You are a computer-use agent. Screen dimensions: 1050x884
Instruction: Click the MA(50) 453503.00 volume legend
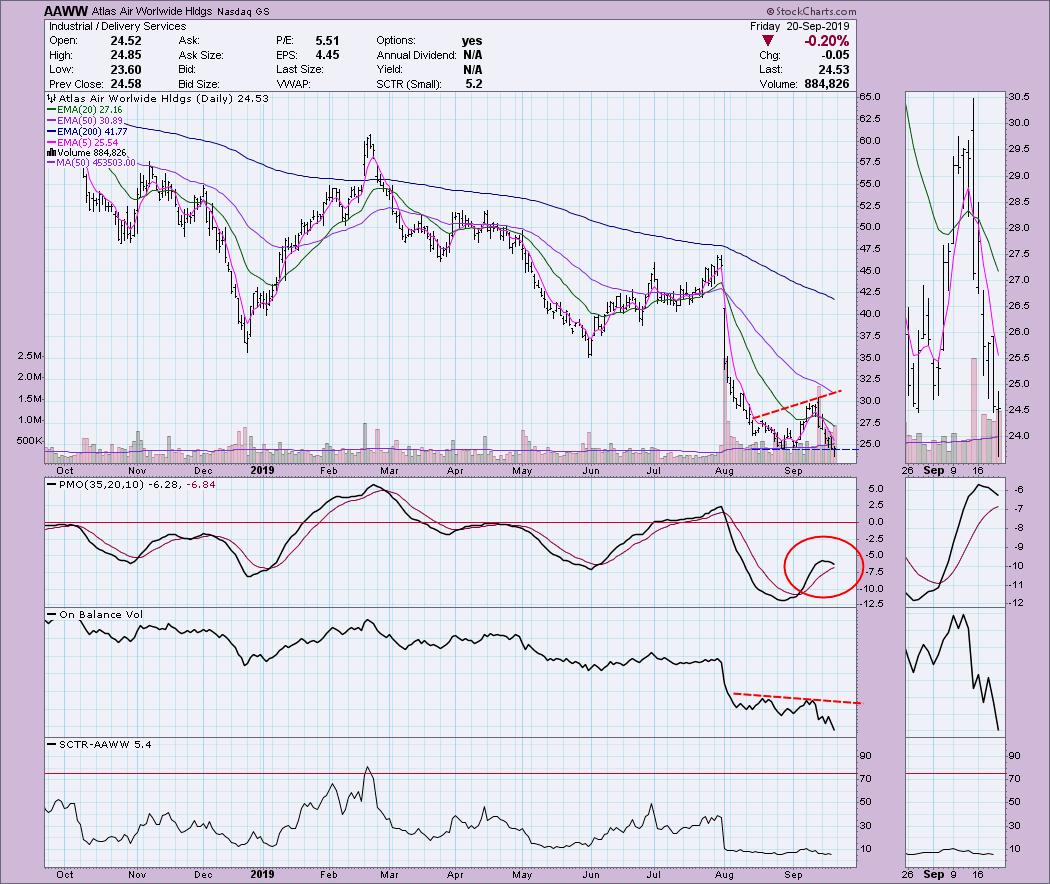[90, 163]
